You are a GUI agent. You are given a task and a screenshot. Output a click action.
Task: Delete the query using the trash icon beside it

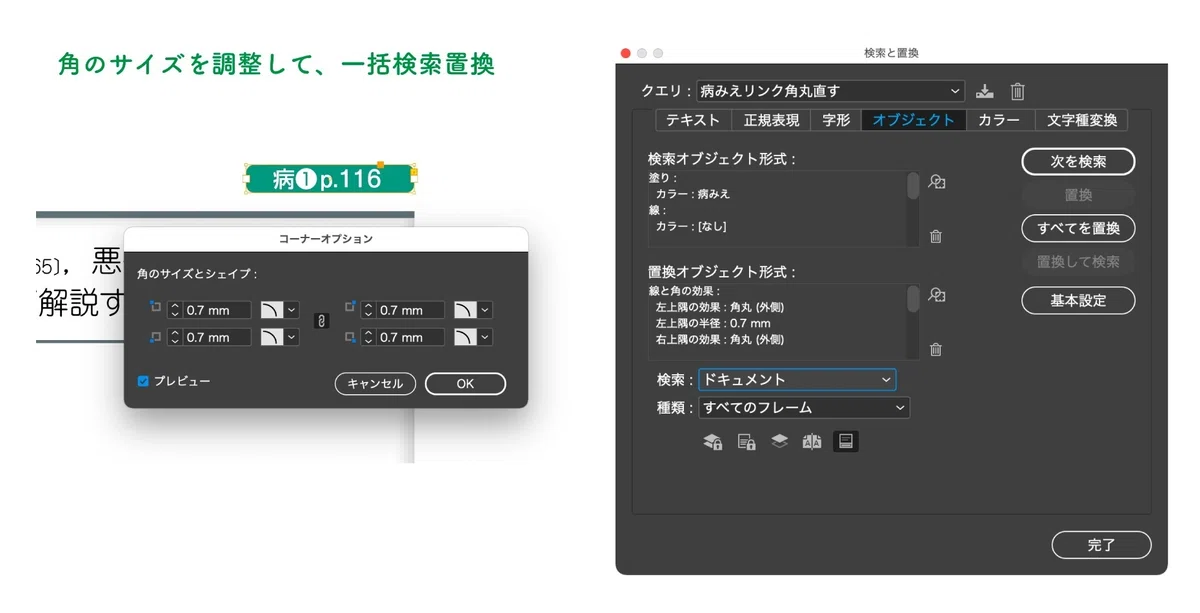1018,91
